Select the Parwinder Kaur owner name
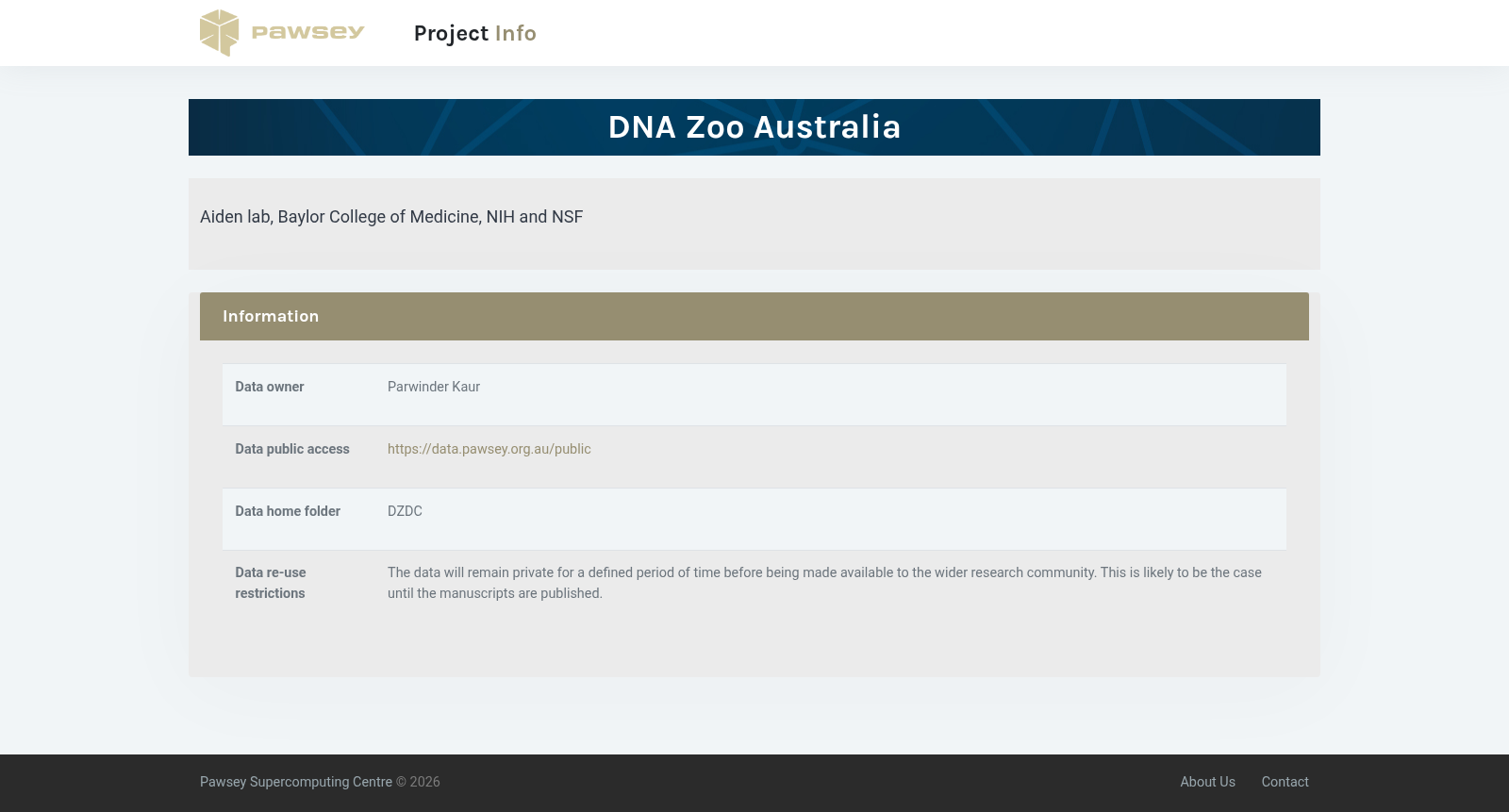 [434, 387]
